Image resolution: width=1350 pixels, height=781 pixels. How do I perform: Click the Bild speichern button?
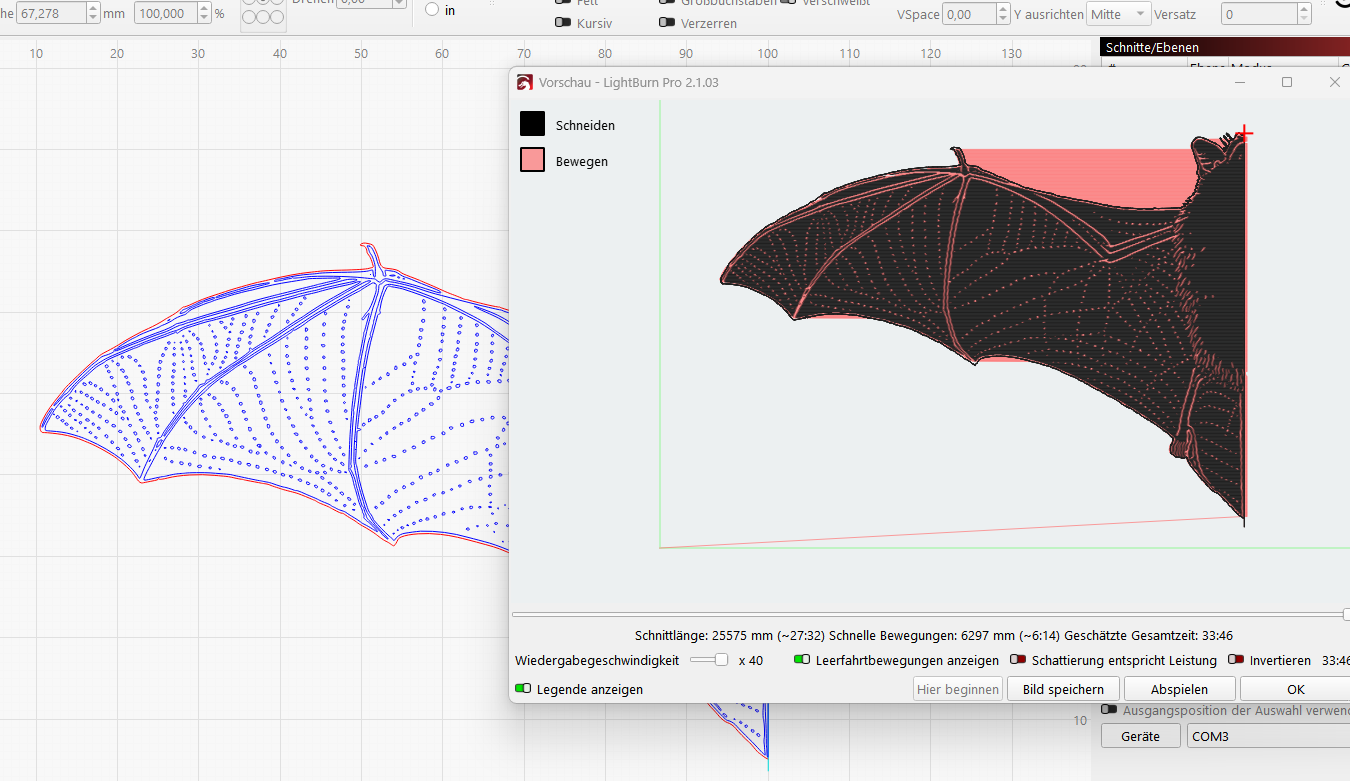[1063, 689]
